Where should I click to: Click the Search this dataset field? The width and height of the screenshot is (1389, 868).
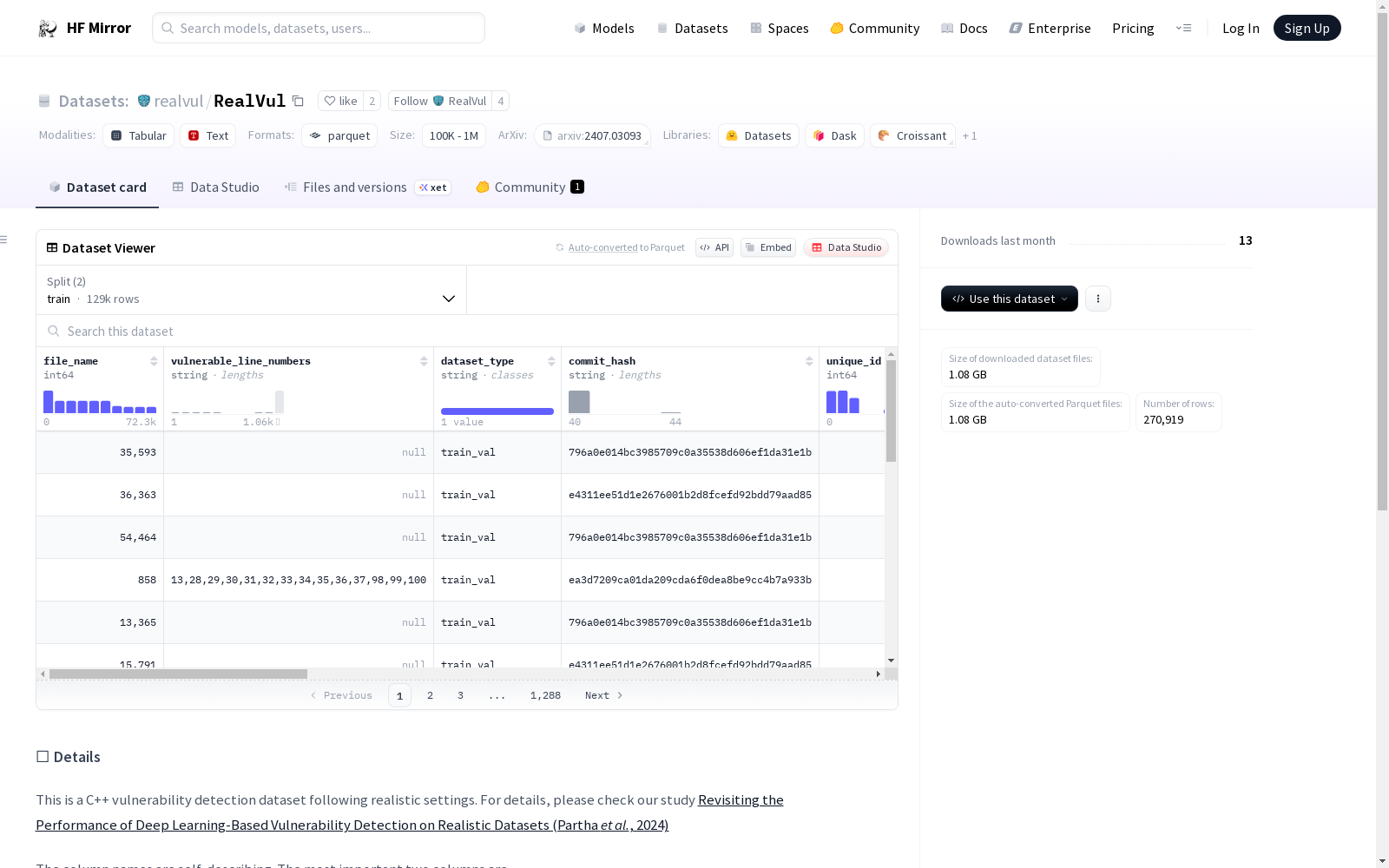pos(467,331)
